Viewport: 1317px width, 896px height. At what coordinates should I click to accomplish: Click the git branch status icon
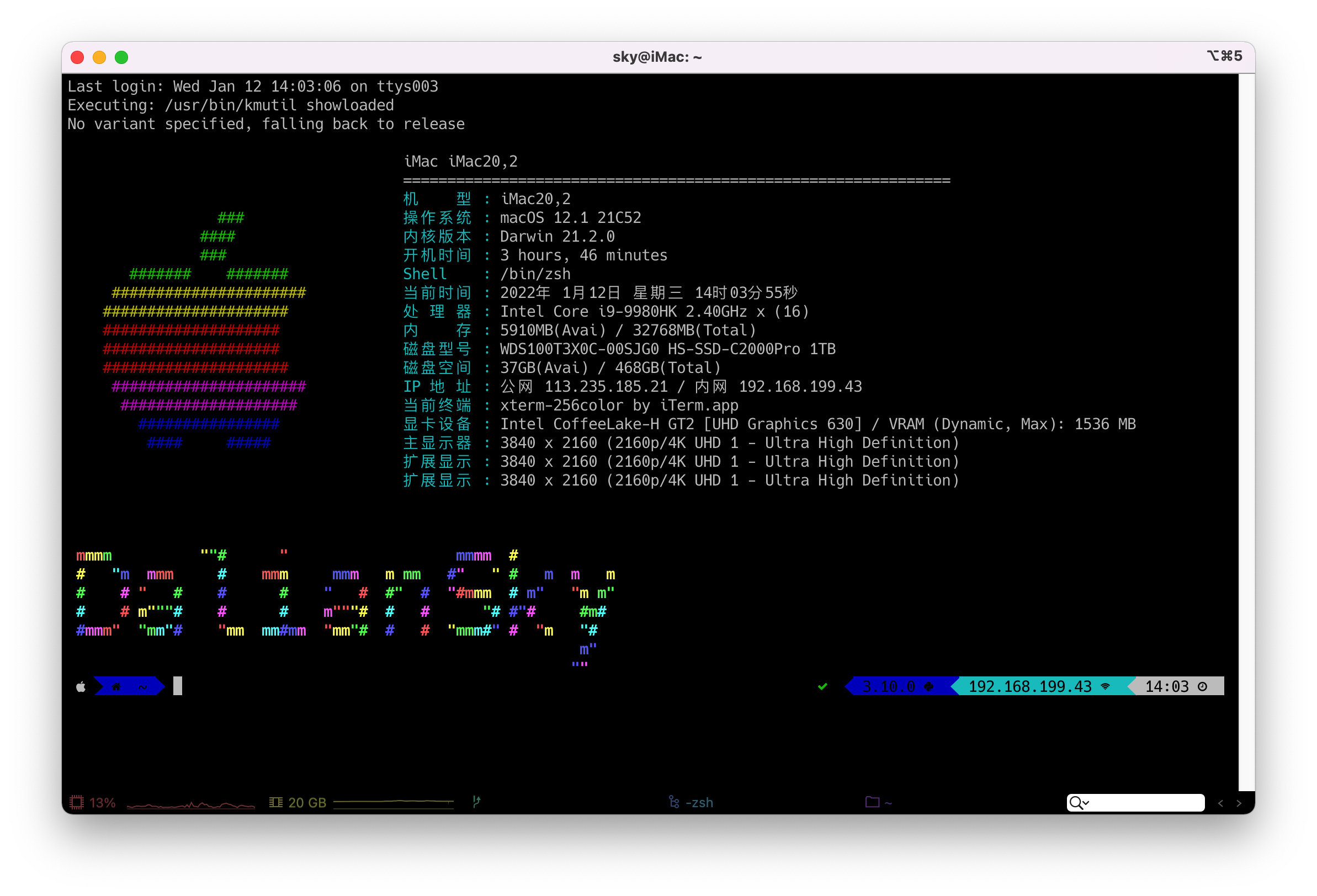(476, 802)
